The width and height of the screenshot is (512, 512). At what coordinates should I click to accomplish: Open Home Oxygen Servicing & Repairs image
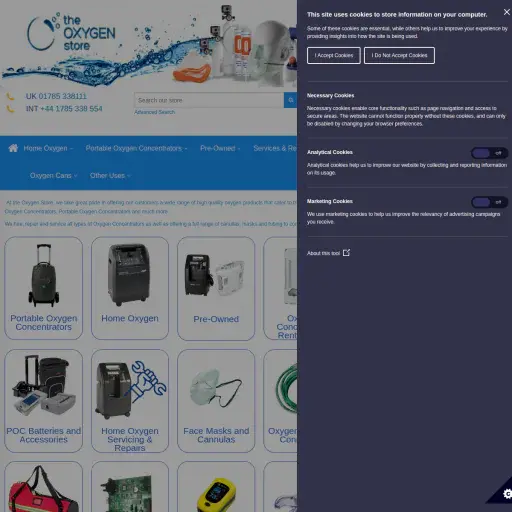tap(130, 389)
